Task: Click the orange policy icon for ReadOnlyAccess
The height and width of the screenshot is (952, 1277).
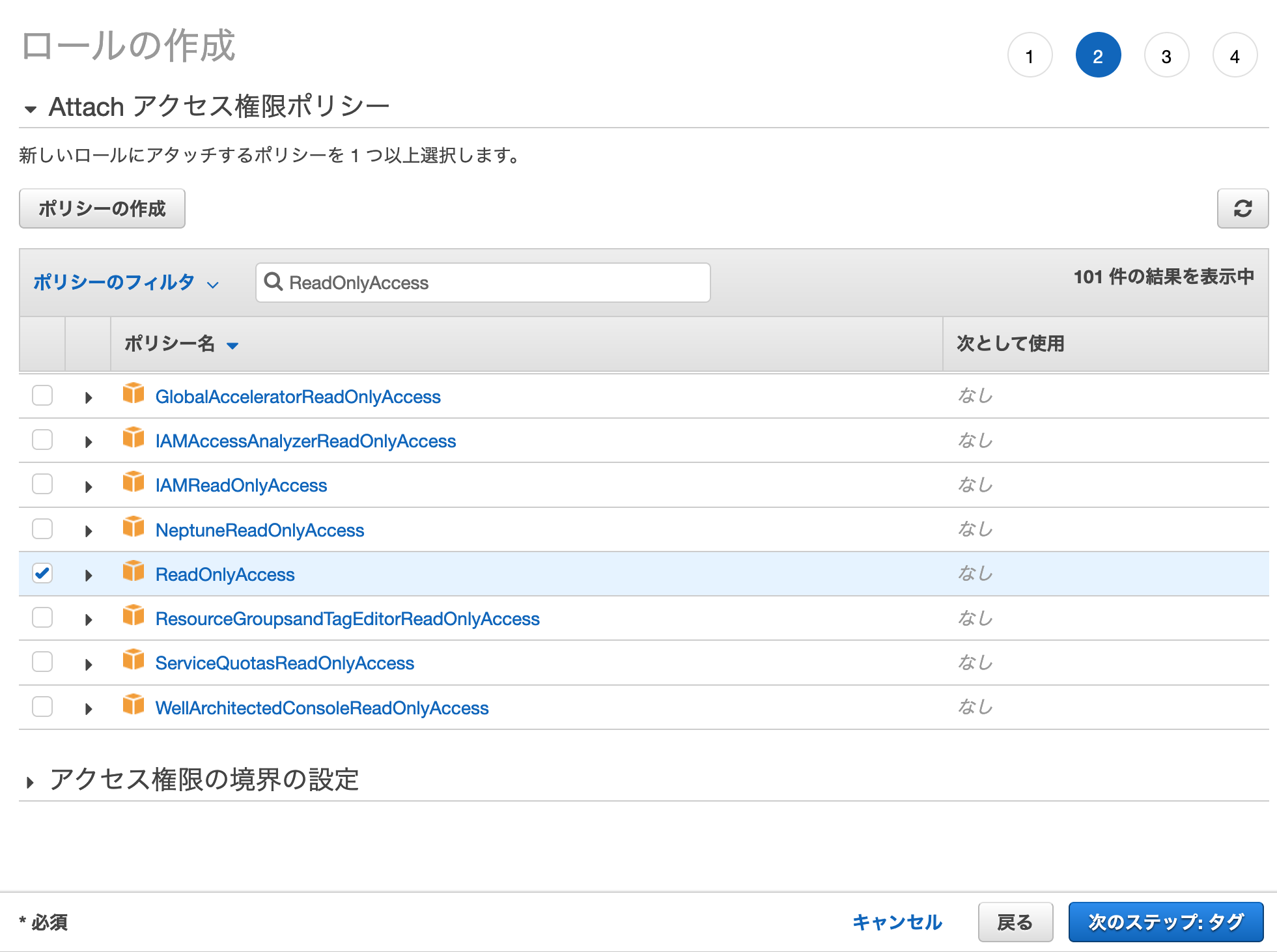Action: [x=133, y=572]
